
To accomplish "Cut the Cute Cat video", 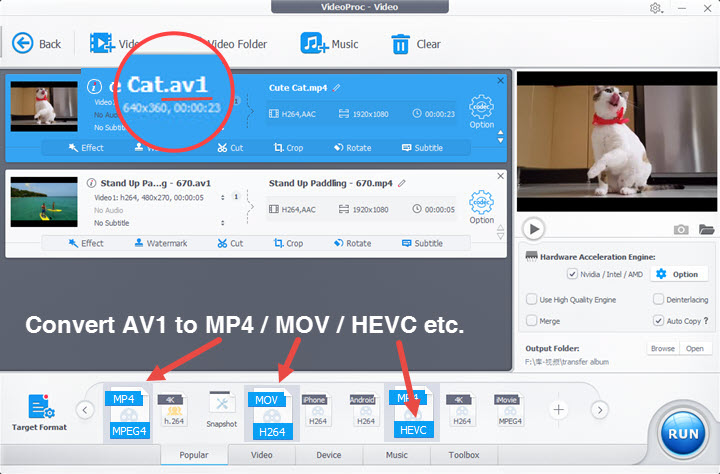I will tap(230, 148).
